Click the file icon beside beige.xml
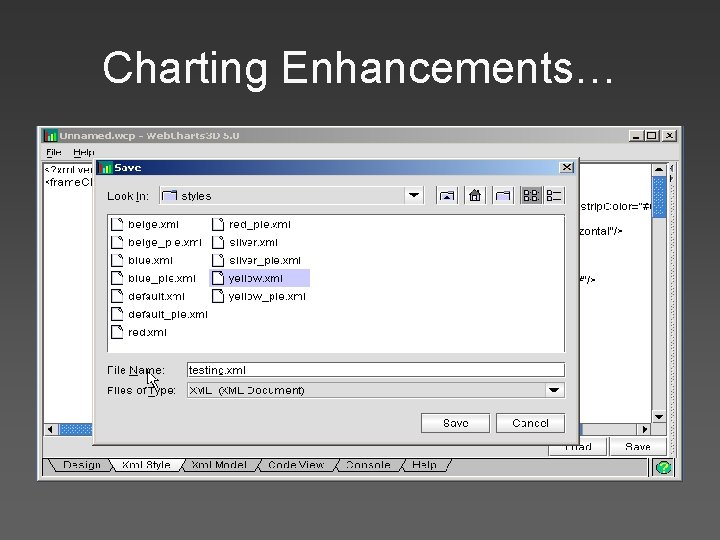The height and width of the screenshot is (540, 720). click(x=117, y=224)
